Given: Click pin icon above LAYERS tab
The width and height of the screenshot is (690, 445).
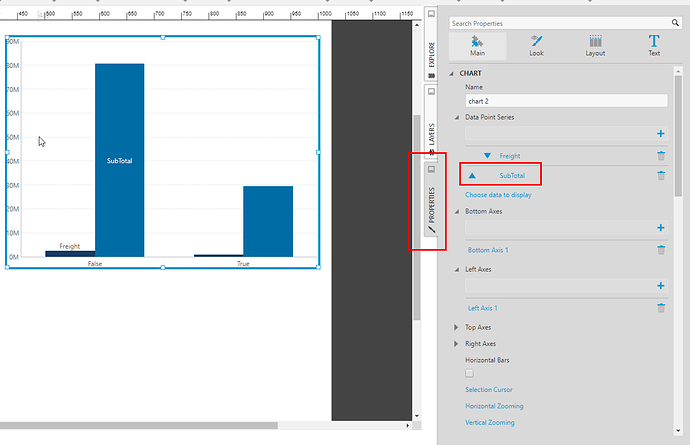Looking at the screenshot, I should tap(431, 92).
